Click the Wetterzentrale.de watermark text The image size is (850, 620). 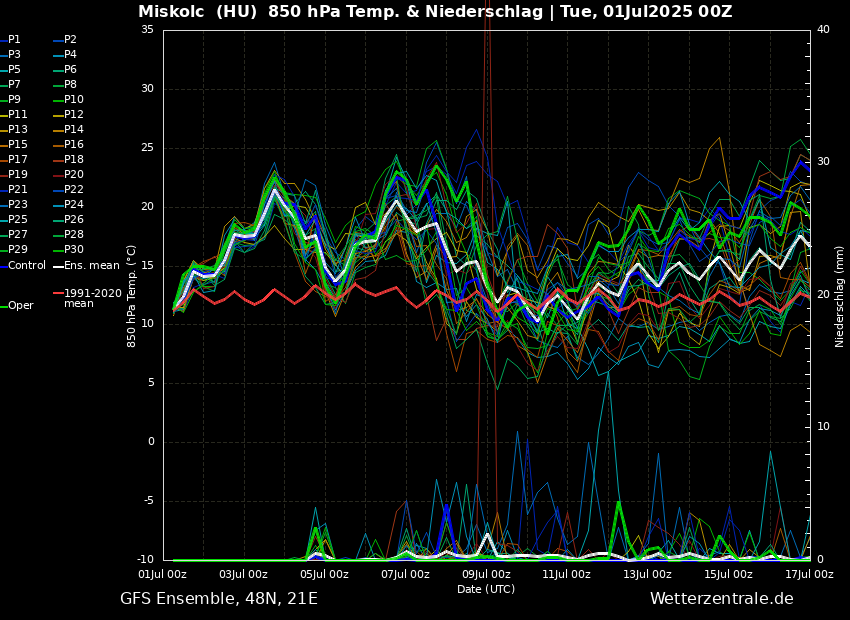coord(721,599)
